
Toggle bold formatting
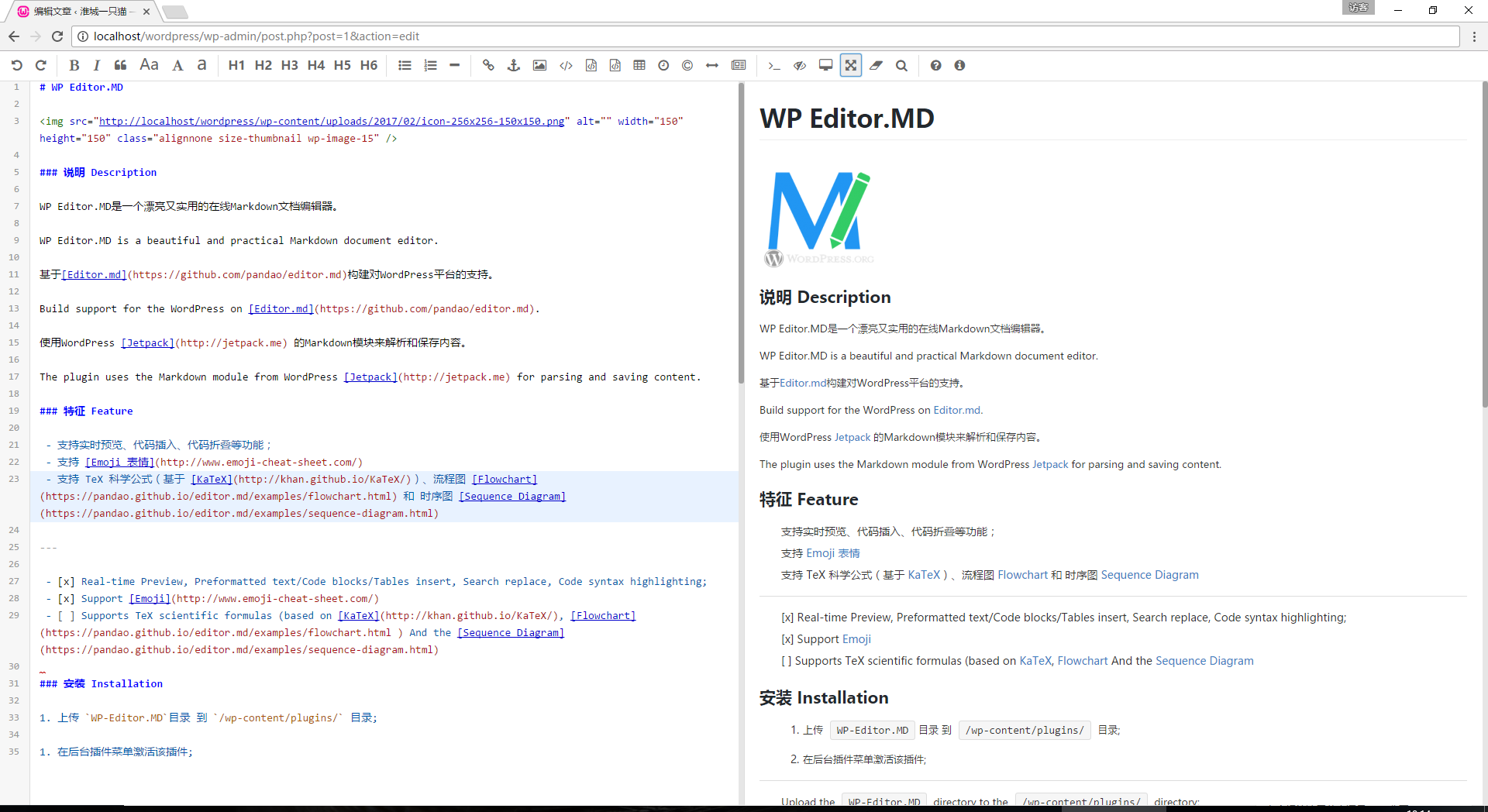(x=74, y=66)
